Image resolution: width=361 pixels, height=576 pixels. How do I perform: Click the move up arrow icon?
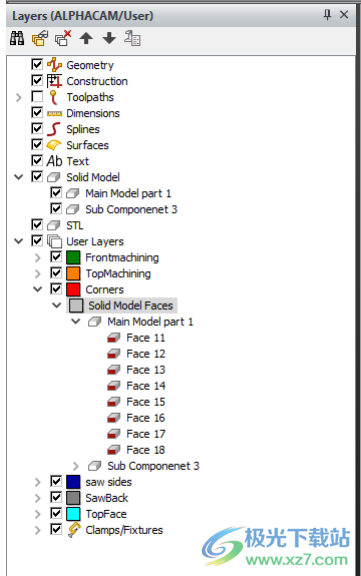pyautogui.click(x=86, y=38)
